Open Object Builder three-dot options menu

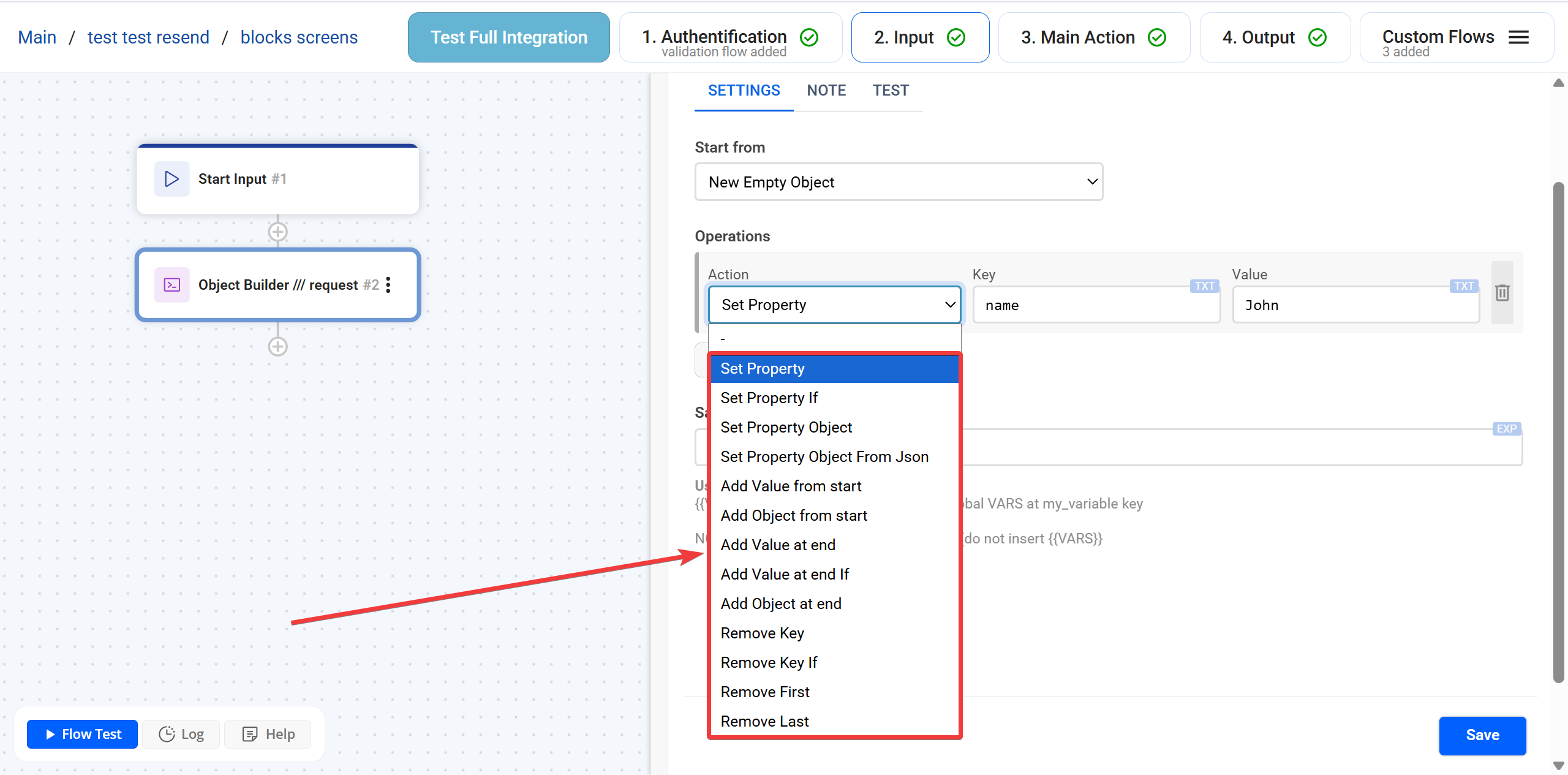tap(388, 285)
